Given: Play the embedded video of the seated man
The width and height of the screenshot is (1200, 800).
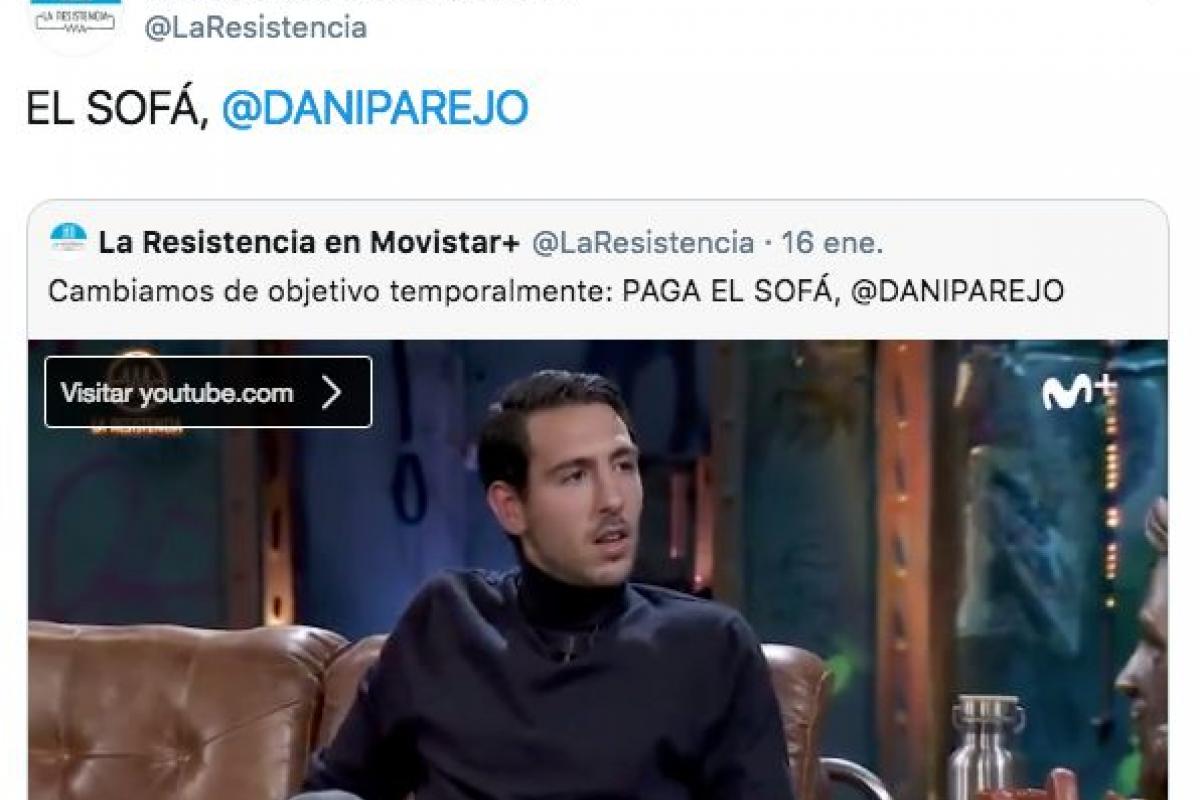Looking at the screenshot, I should (x=598, y=570).
